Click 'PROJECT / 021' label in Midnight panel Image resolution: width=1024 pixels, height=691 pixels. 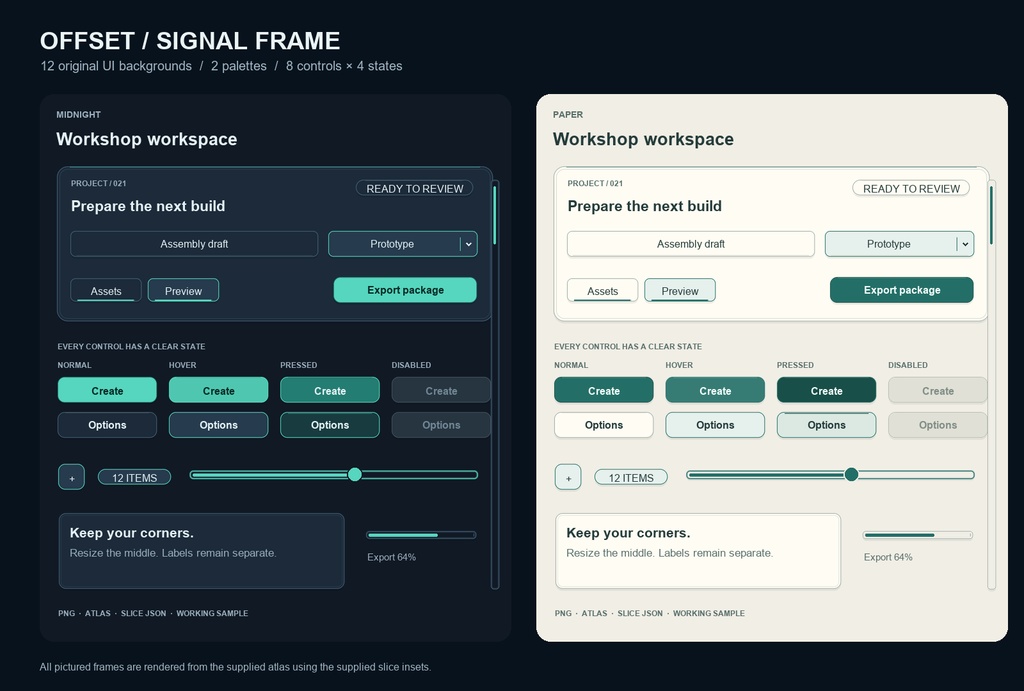[99, 184]
